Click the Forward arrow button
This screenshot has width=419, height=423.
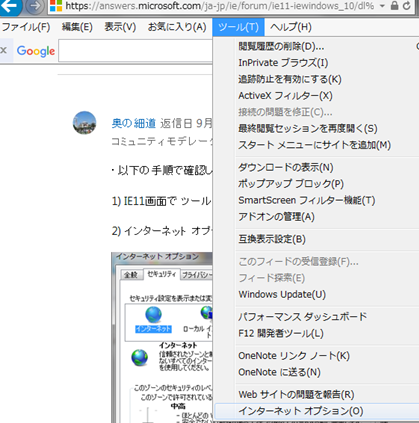(35, 6)
